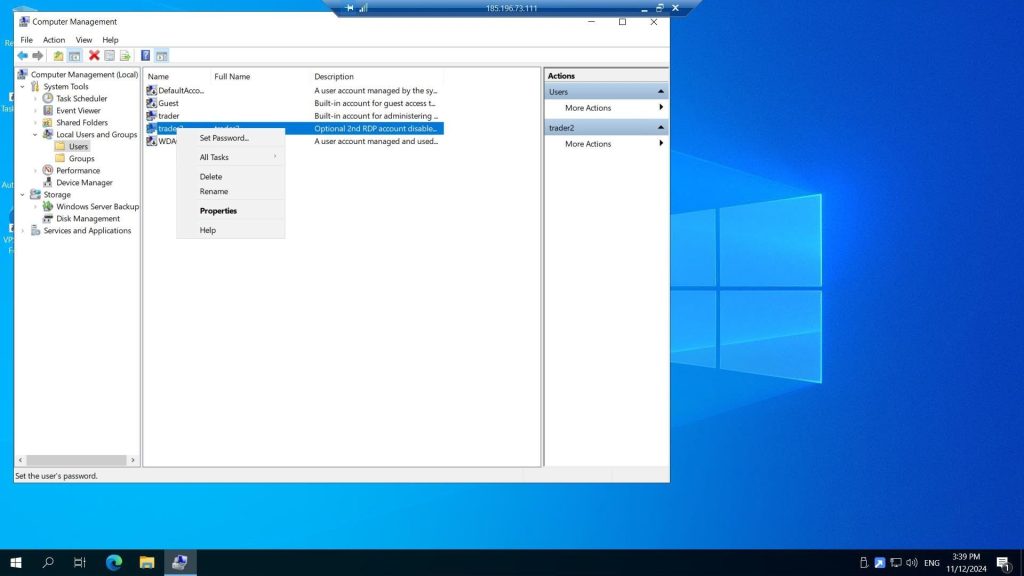This screenshot has width=1024, height=576.
Task: Click the red Delete toolbar icon
Action: pos(94,56)
